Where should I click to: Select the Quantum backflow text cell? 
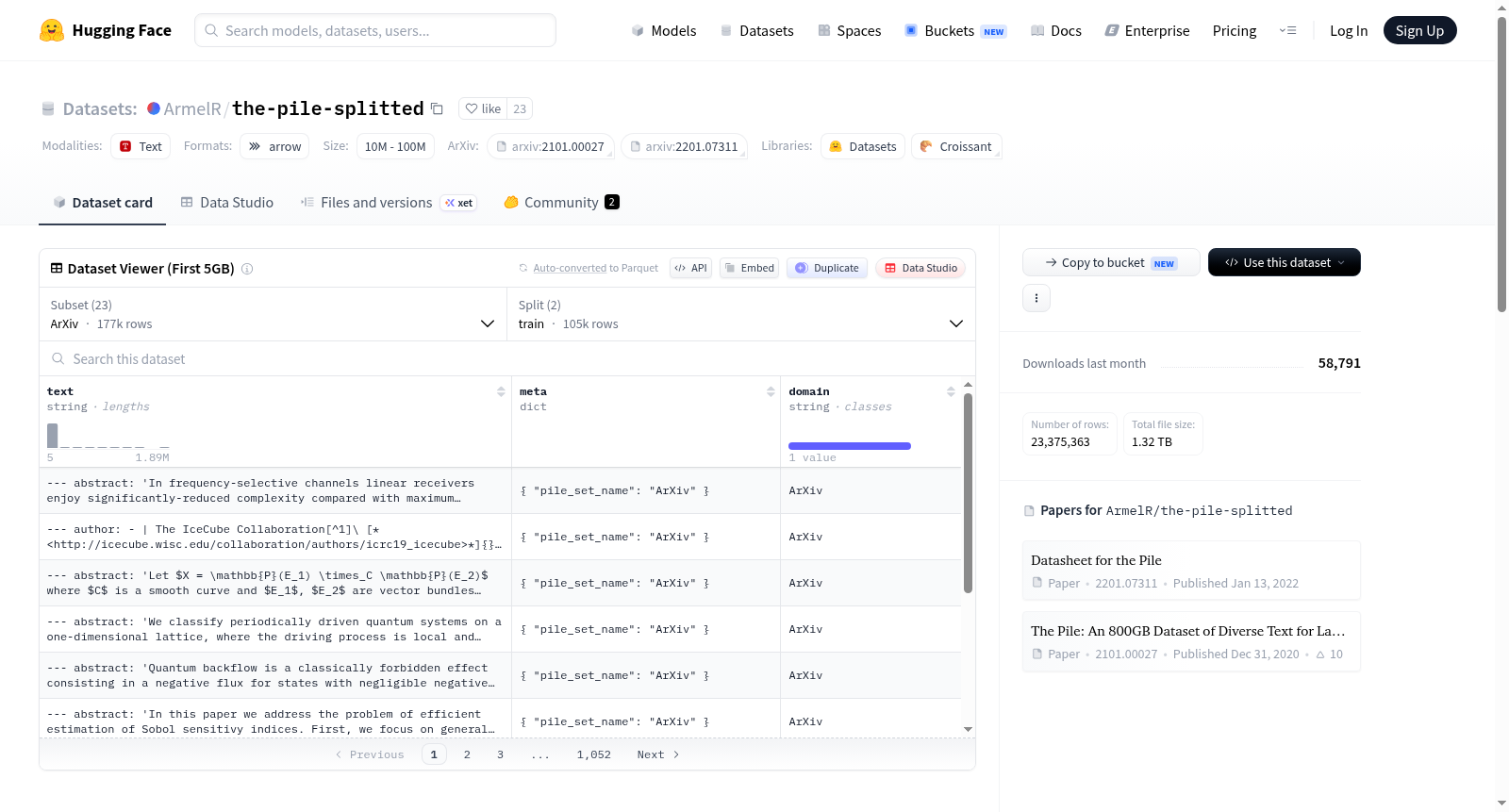tap(274, 675)
